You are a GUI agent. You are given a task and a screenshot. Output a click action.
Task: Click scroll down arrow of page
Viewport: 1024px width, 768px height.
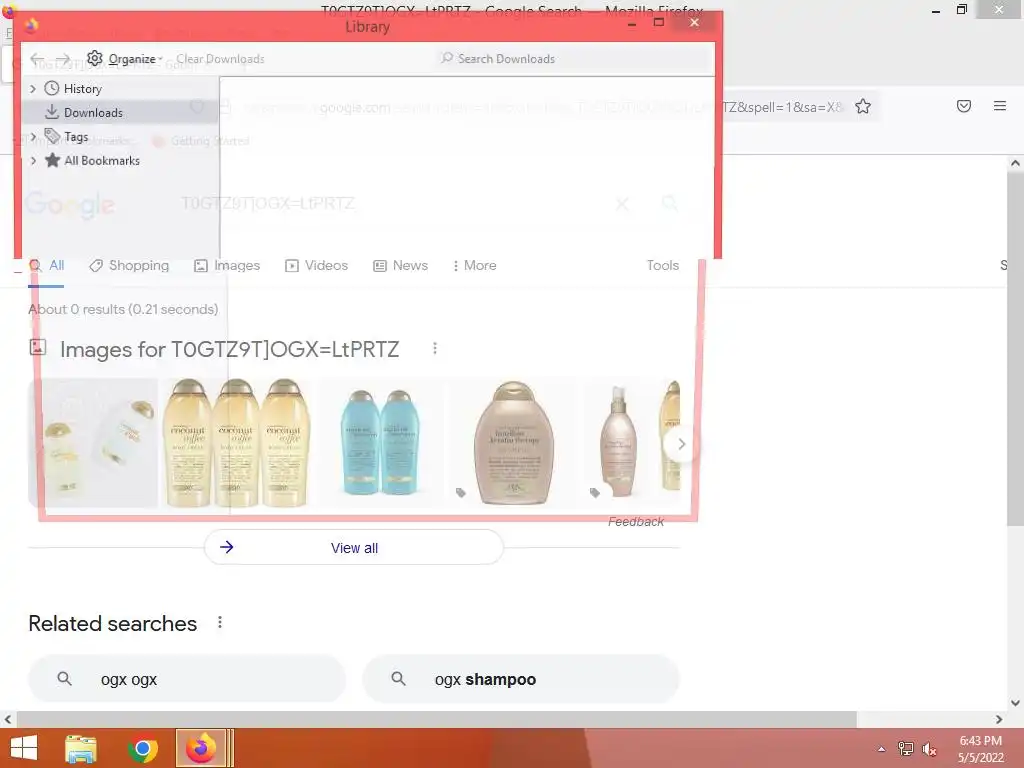coord(1015,703)
